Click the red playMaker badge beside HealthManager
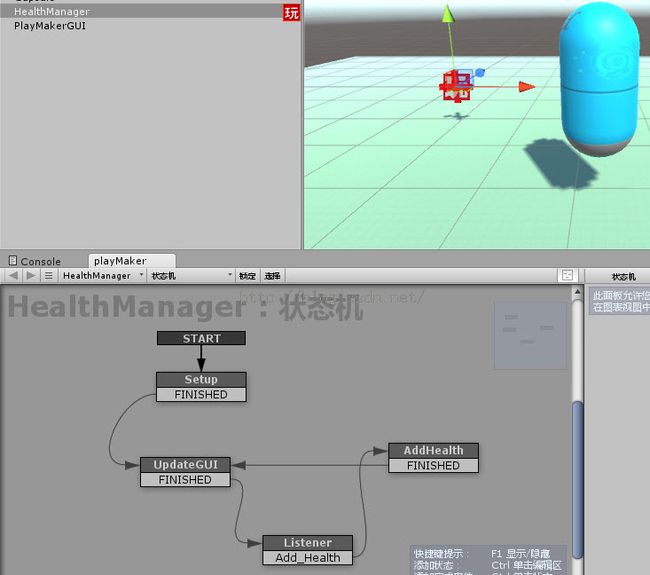Image resolution: width=650 pixels, height=575 pixels. click(291, 13)
